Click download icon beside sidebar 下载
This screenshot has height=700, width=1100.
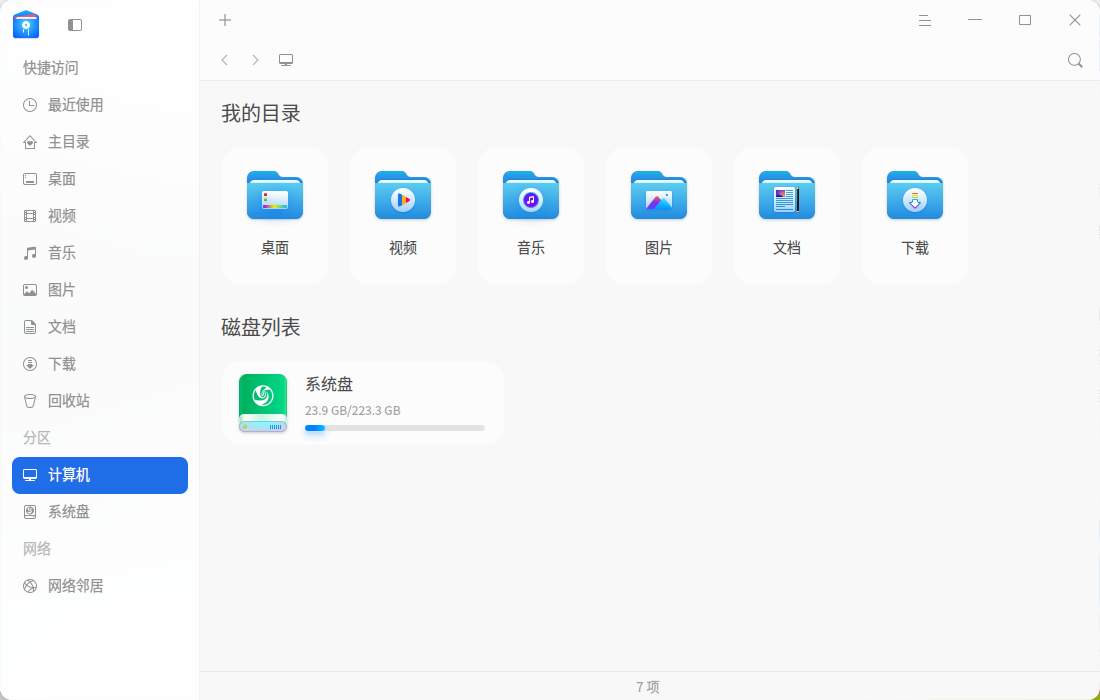click(30, 364)
